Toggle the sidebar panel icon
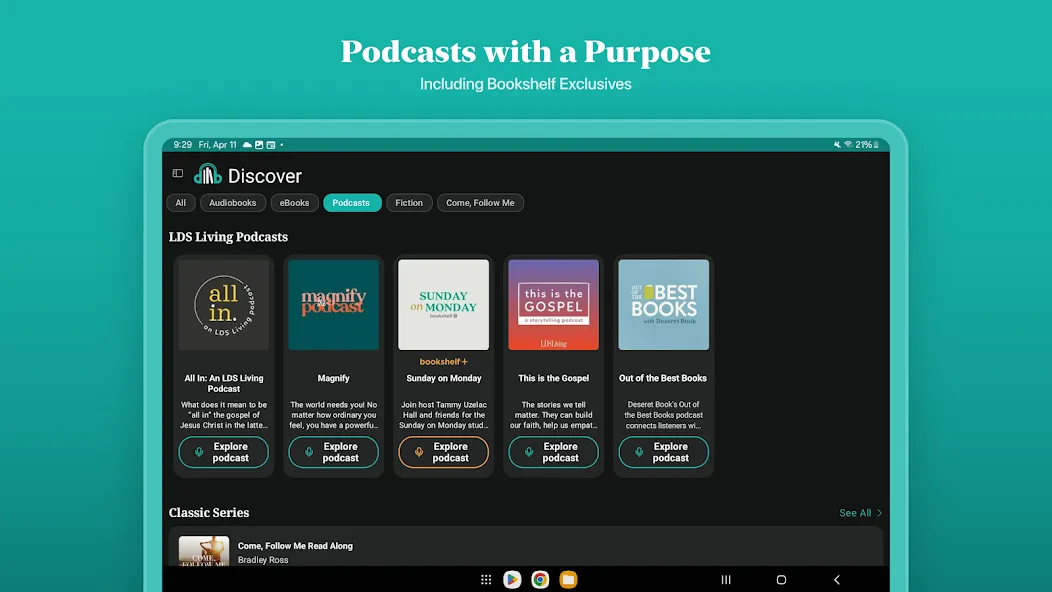This screenshot has width=1052, height=592. click(178, 173)
